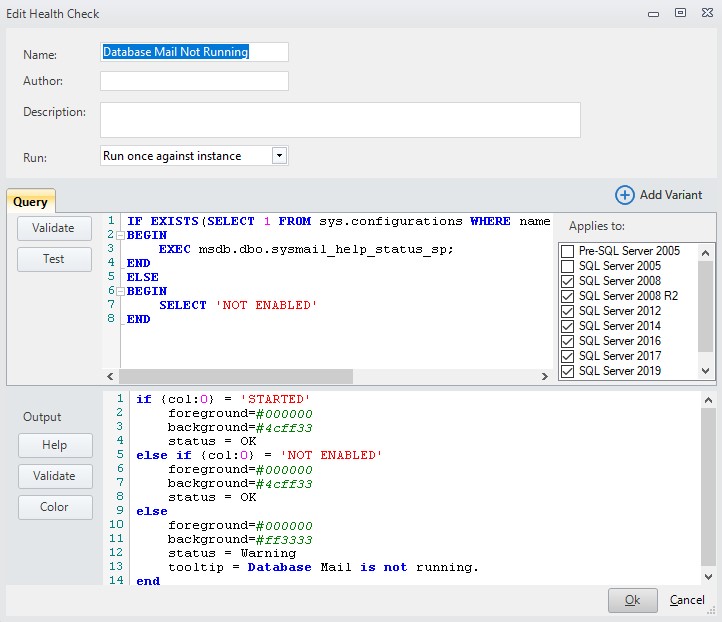The image size is (722, 622).
Task: Close the Edit Health Check dialog
Action: [x=707, y=13]
